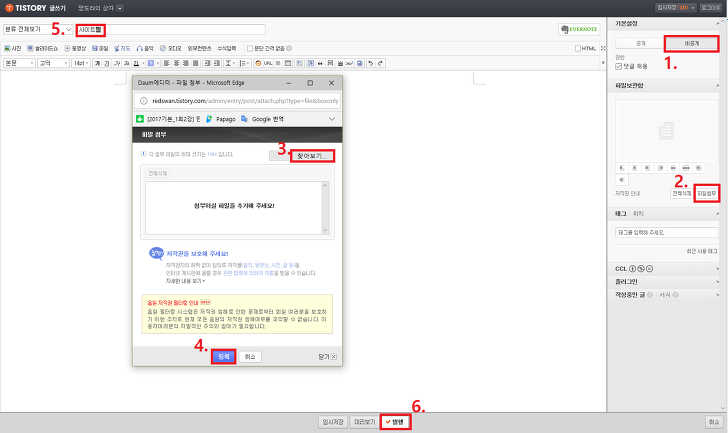The width and height of the screenshot is (728, 433).
Task: Toggle the HTML mode checkbox
Action: (578, 48)
